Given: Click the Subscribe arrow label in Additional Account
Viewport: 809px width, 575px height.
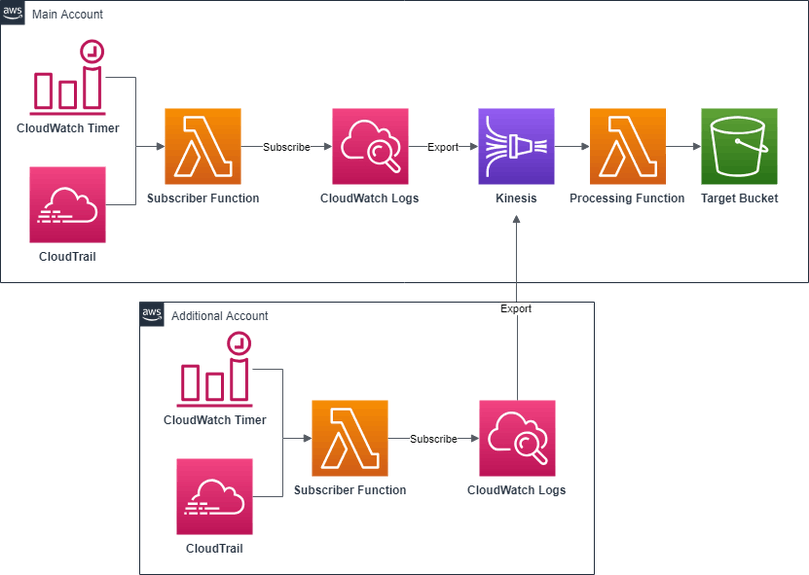Looking at the screenshot, I should (433, 439).
